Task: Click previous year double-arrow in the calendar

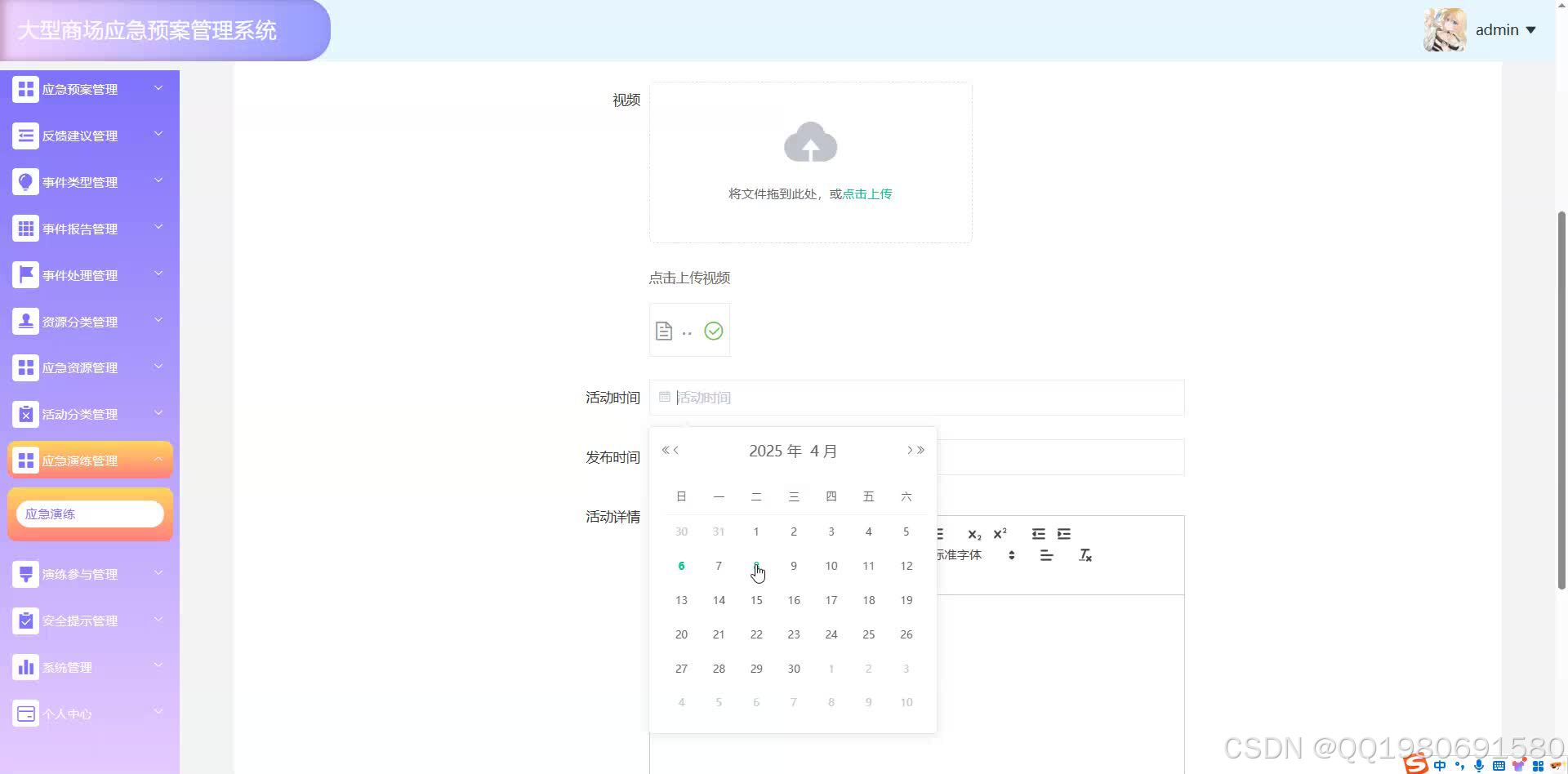Action: [x=665, y=449]
